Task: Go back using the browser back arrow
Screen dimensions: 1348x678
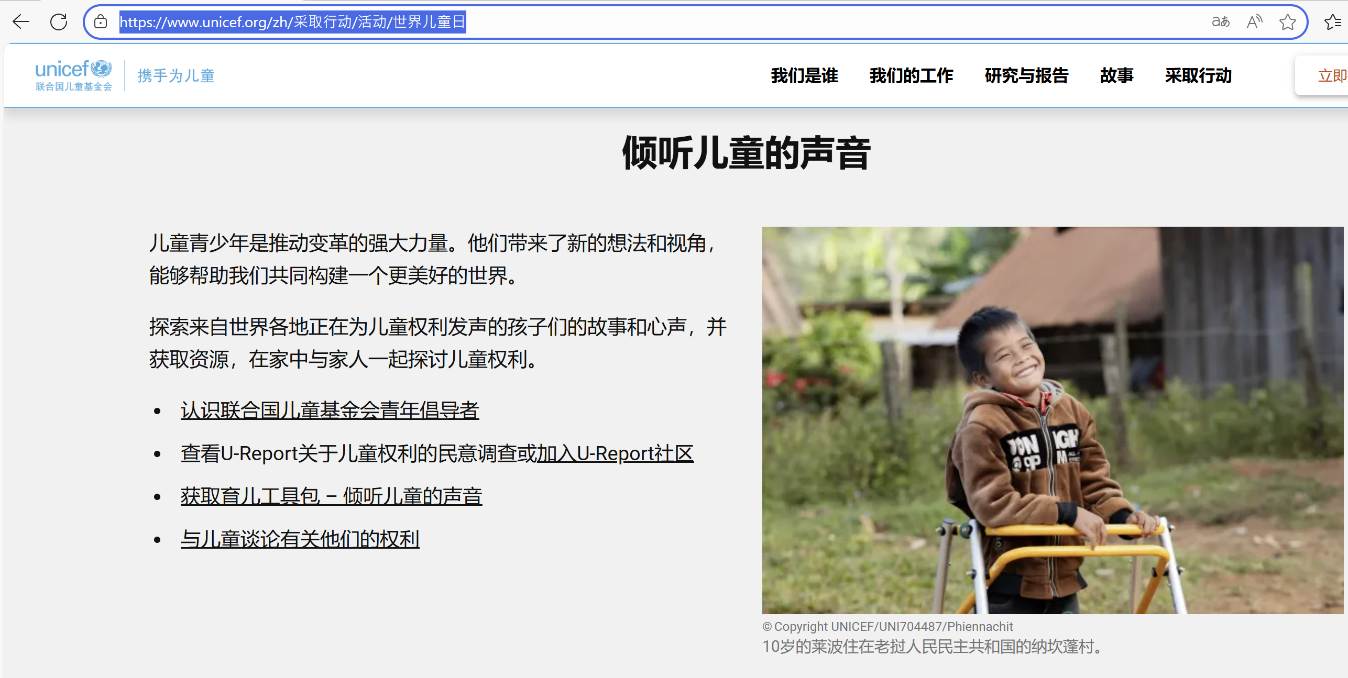Action: pyautogui.click(x=20, y=22)
